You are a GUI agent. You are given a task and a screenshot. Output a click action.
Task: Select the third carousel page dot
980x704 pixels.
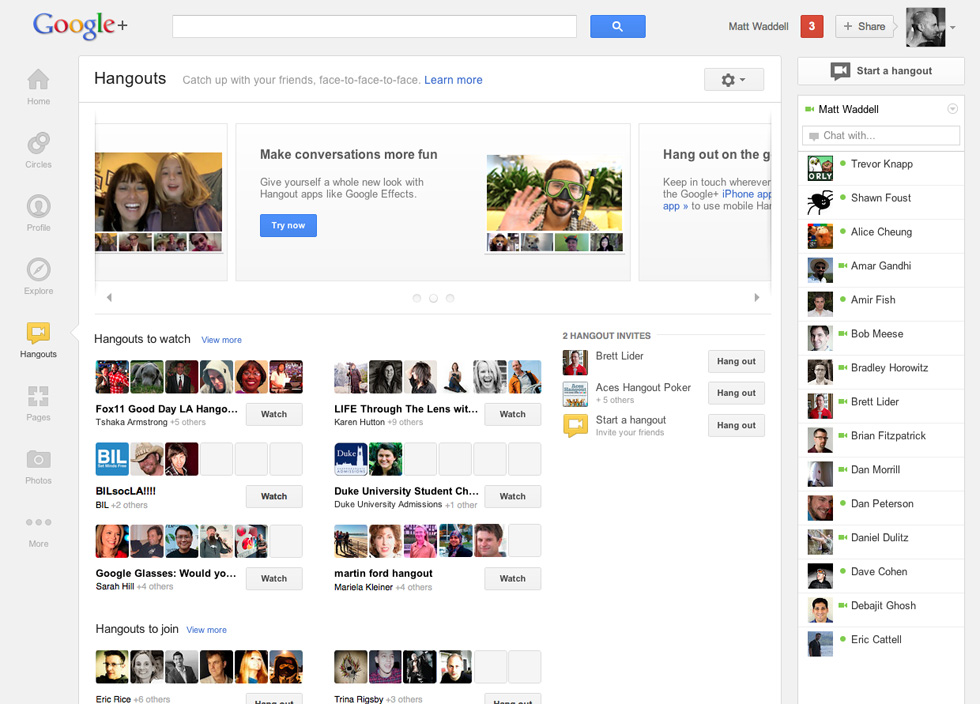pos(450,298)
